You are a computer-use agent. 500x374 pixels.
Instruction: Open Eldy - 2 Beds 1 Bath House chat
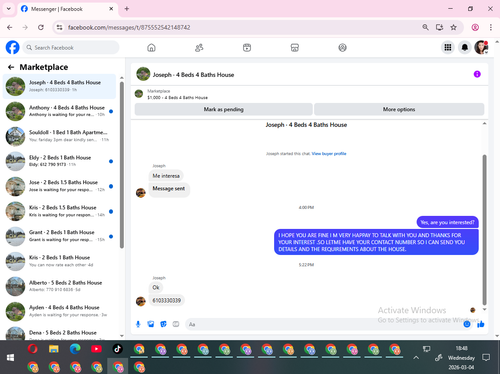[59, 161]
